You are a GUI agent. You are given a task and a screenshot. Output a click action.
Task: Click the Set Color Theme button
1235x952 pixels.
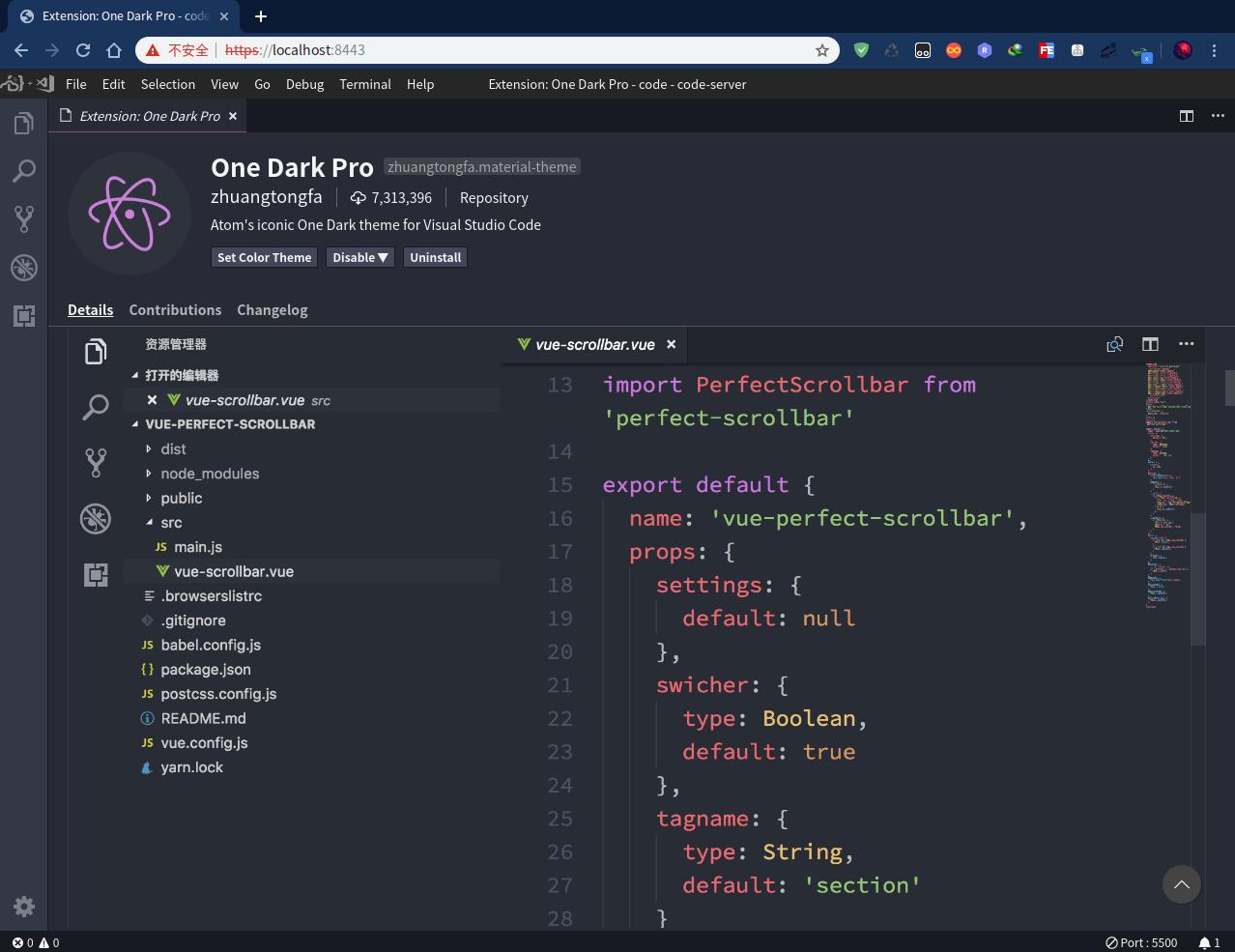(264, 257)
